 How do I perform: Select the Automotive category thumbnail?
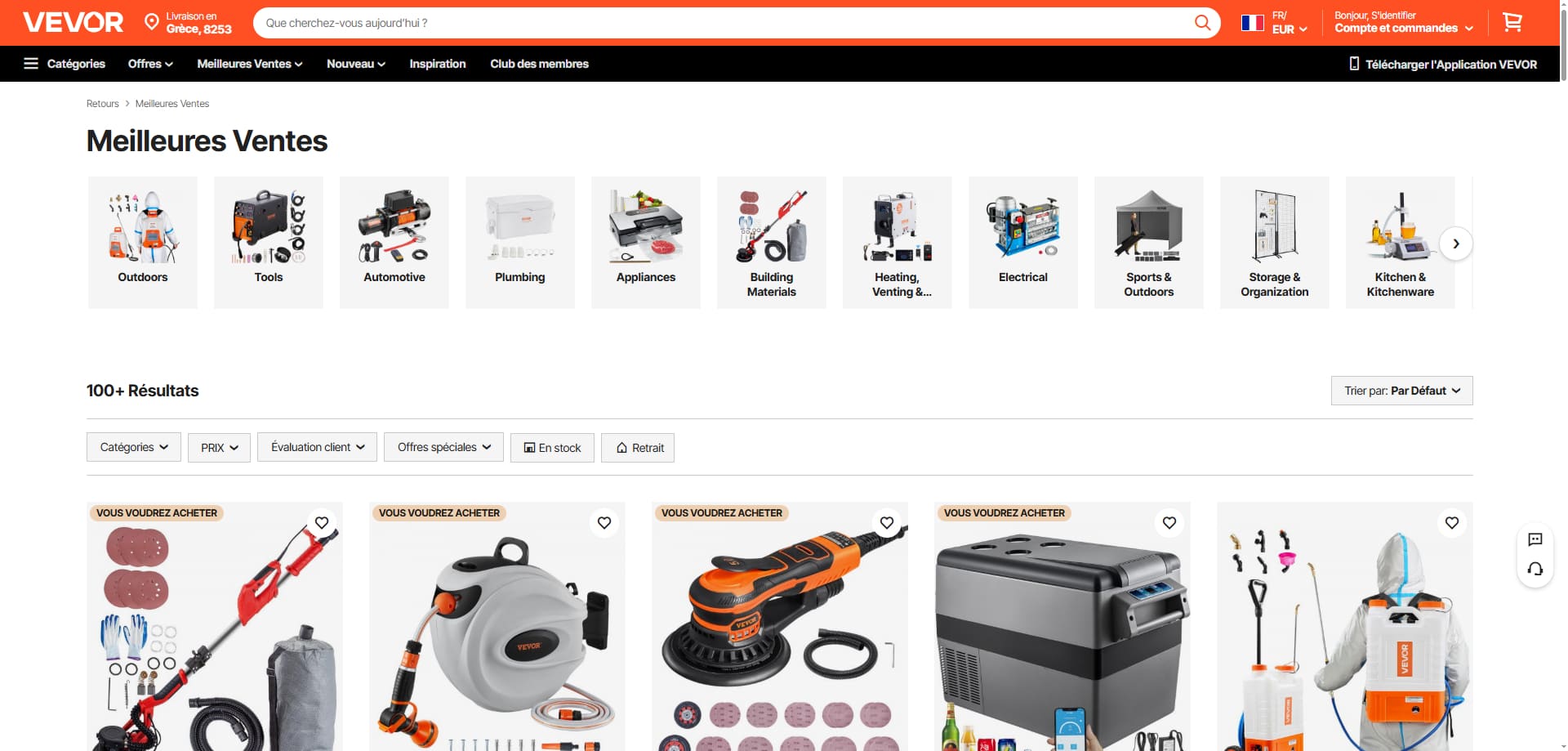[394, 243]
